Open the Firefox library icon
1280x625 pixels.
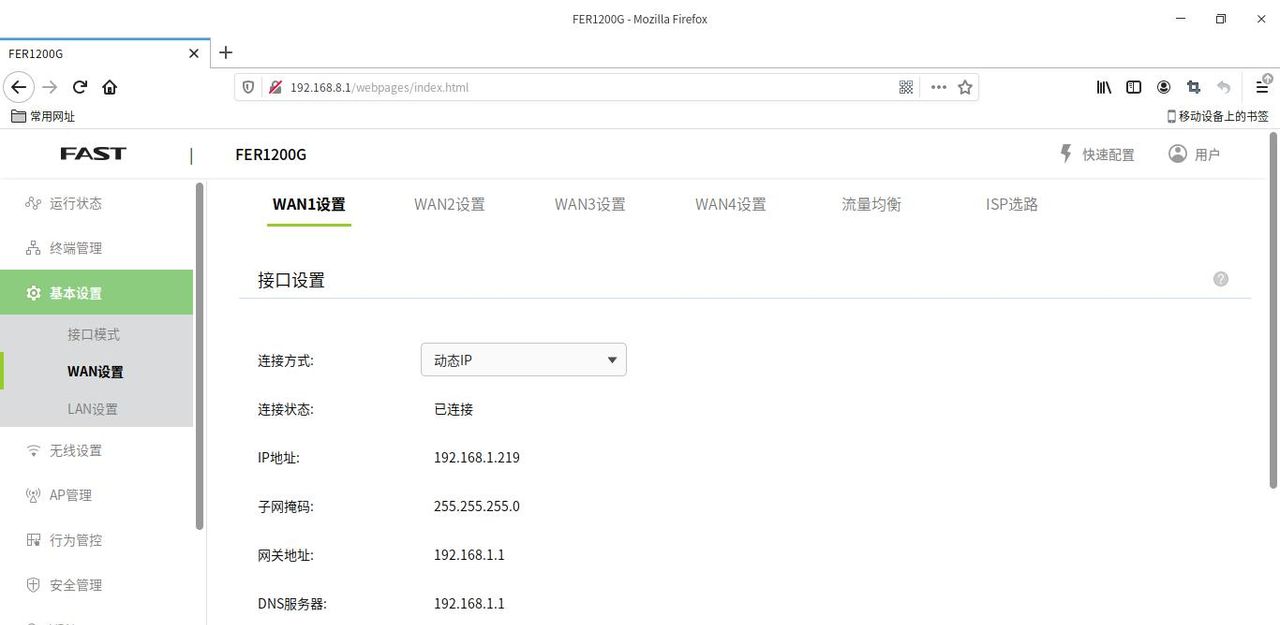pos(1104,87)
